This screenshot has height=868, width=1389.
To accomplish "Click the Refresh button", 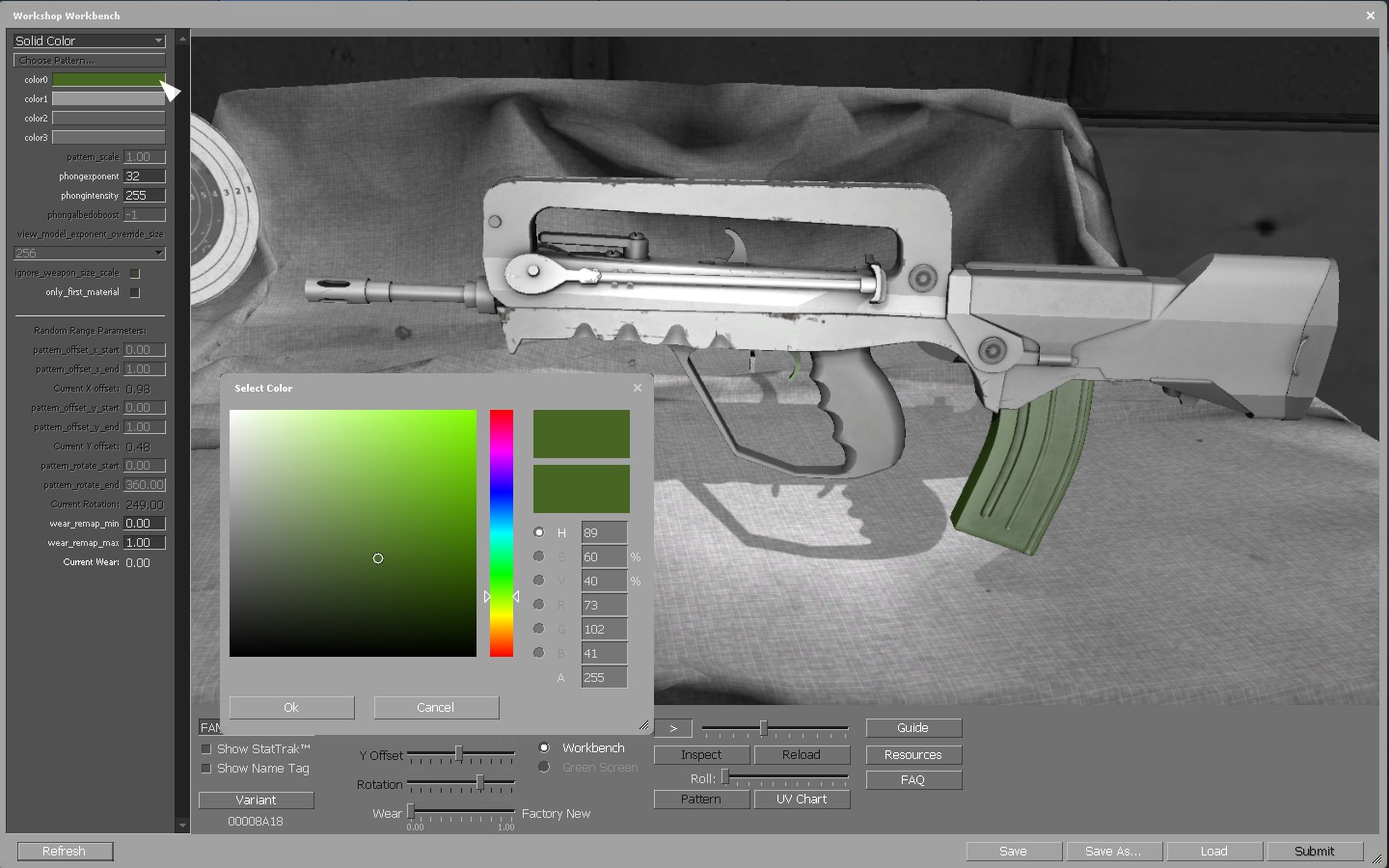I will coord(65,852).
